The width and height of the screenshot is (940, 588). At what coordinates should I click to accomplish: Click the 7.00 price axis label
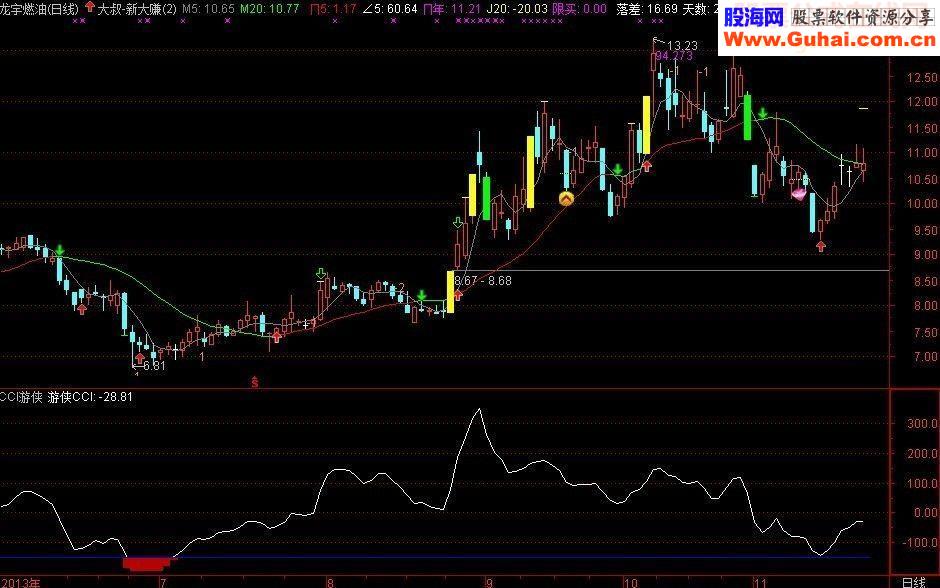click(926, 357)
